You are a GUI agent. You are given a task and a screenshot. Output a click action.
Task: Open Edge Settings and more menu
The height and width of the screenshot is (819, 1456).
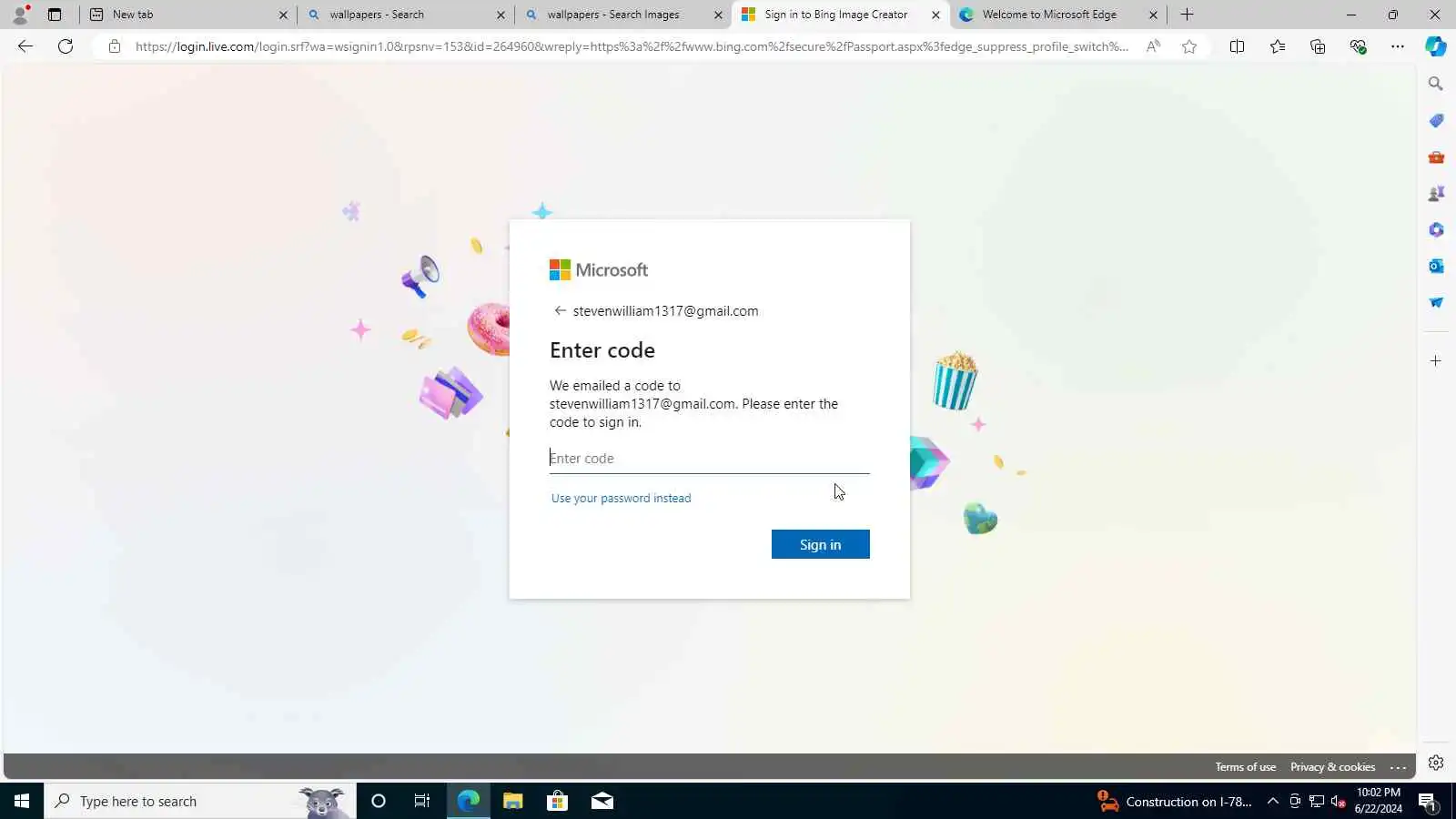[x=1398, y=46]
